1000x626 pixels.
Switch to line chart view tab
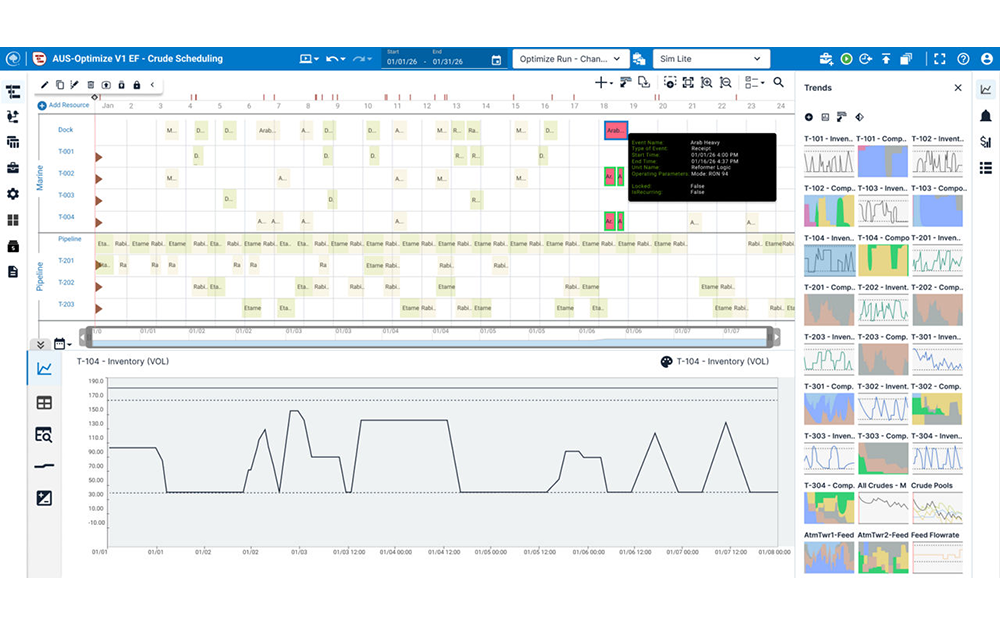(44, 368)
